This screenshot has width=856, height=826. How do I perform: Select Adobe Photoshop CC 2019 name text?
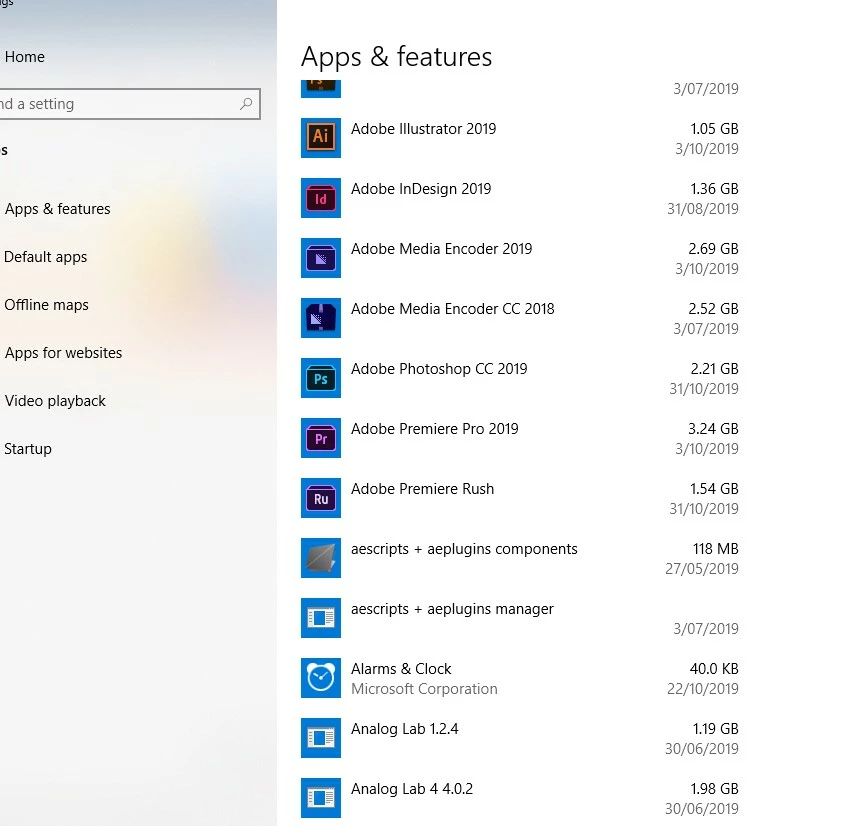(439, 369)
